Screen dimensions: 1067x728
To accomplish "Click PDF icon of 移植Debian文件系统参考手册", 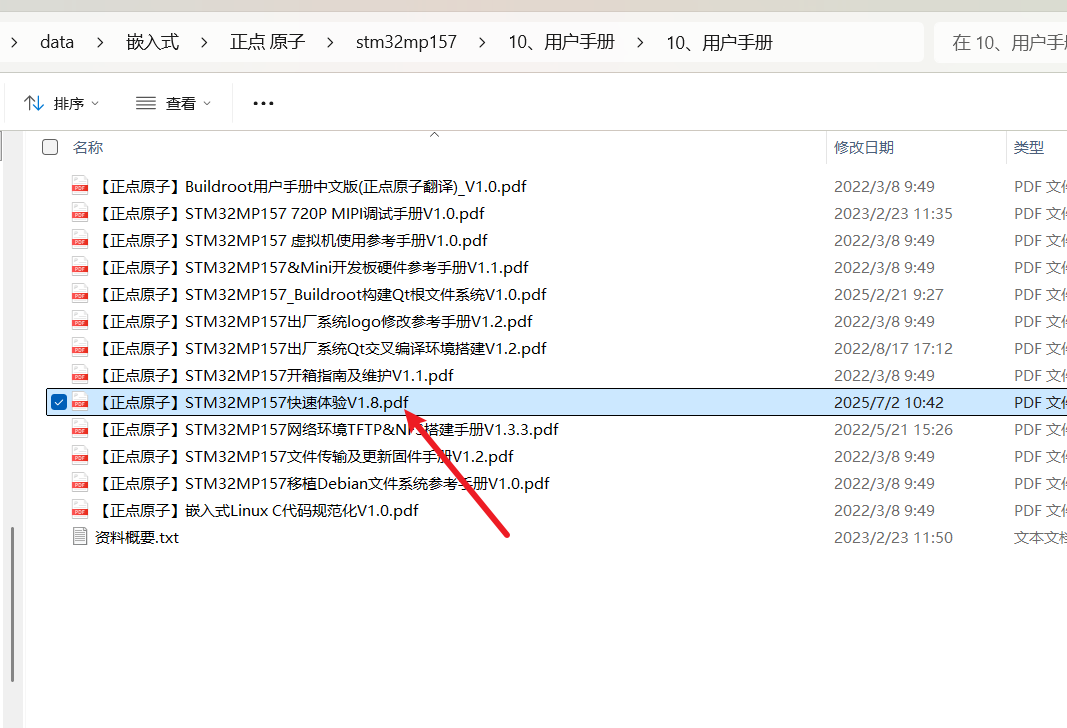I will click(x=80, y=483).
